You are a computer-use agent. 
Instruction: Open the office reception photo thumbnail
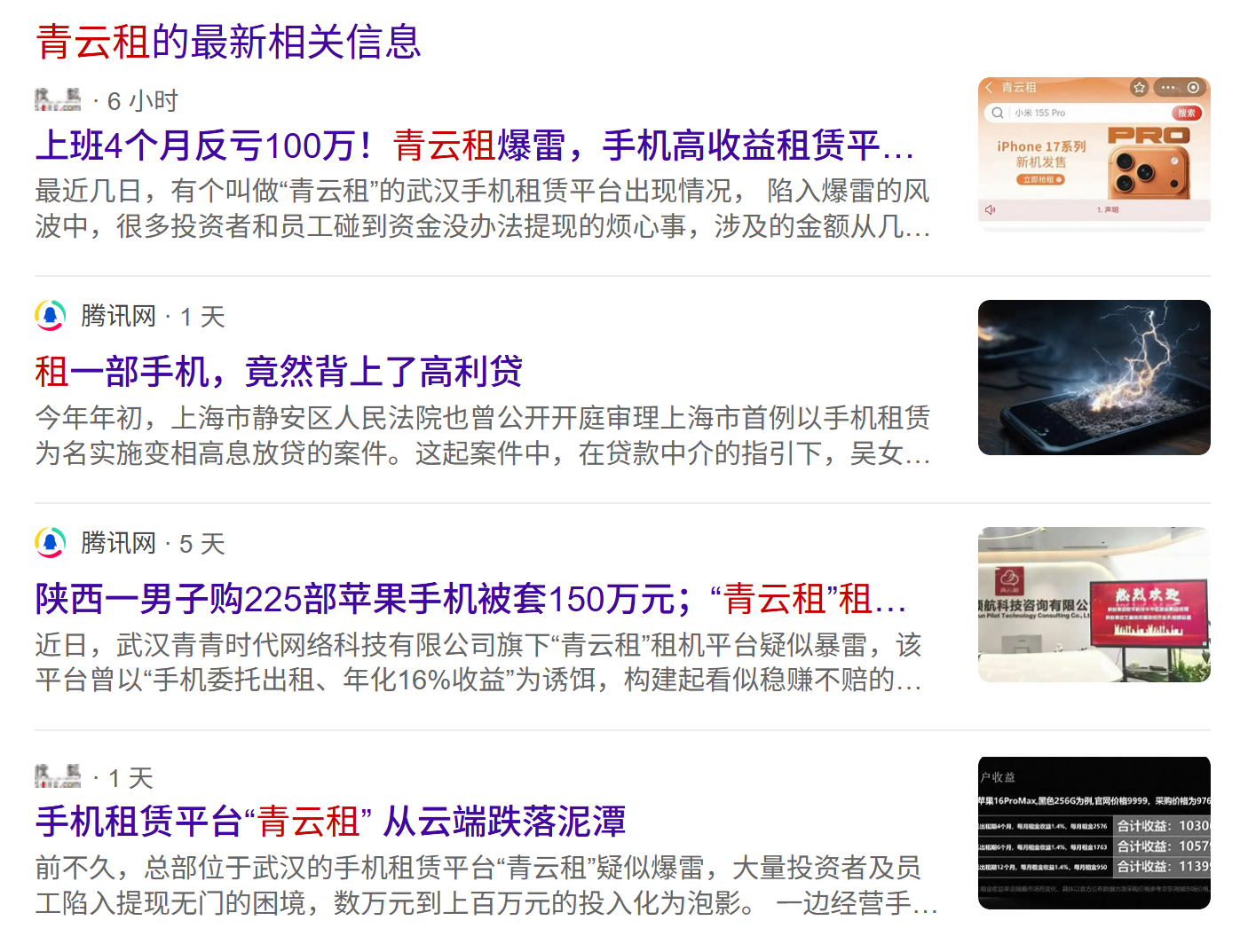tap(1094, 604)
